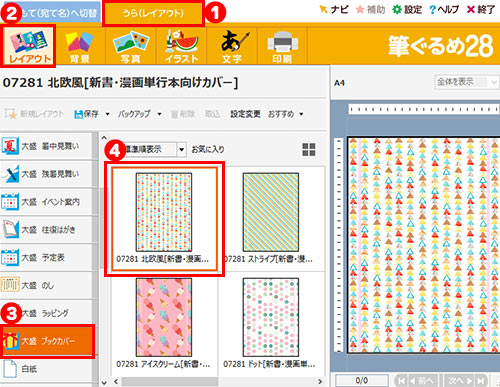Choose the 07281 ストライプ layout thumbnail
This screenshot has width=500, height=387.
tap(270, 218)
